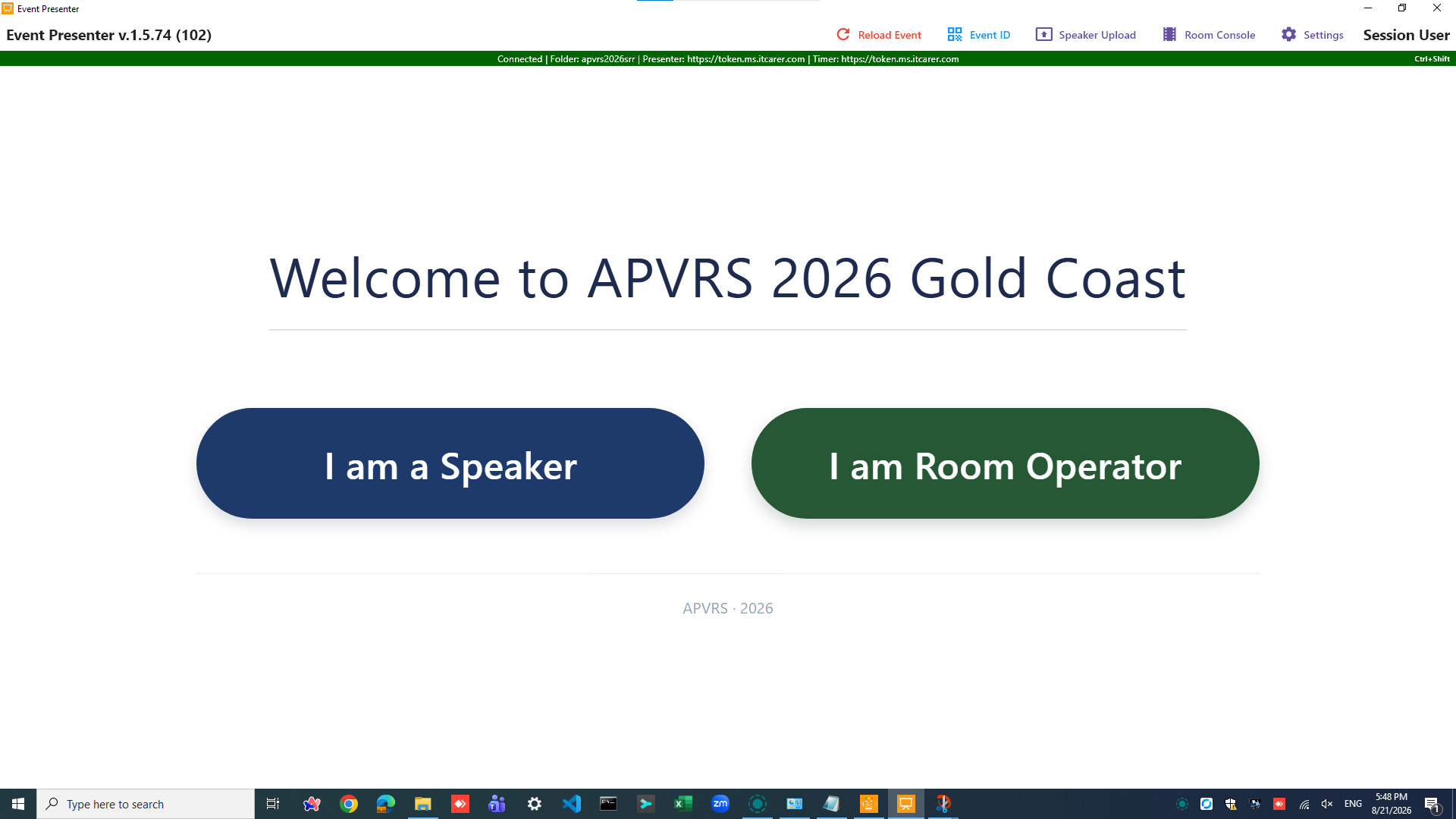Click the Event Presenter title bar app icon
This screenshot has width=1456, height=819.
point(8,8)
